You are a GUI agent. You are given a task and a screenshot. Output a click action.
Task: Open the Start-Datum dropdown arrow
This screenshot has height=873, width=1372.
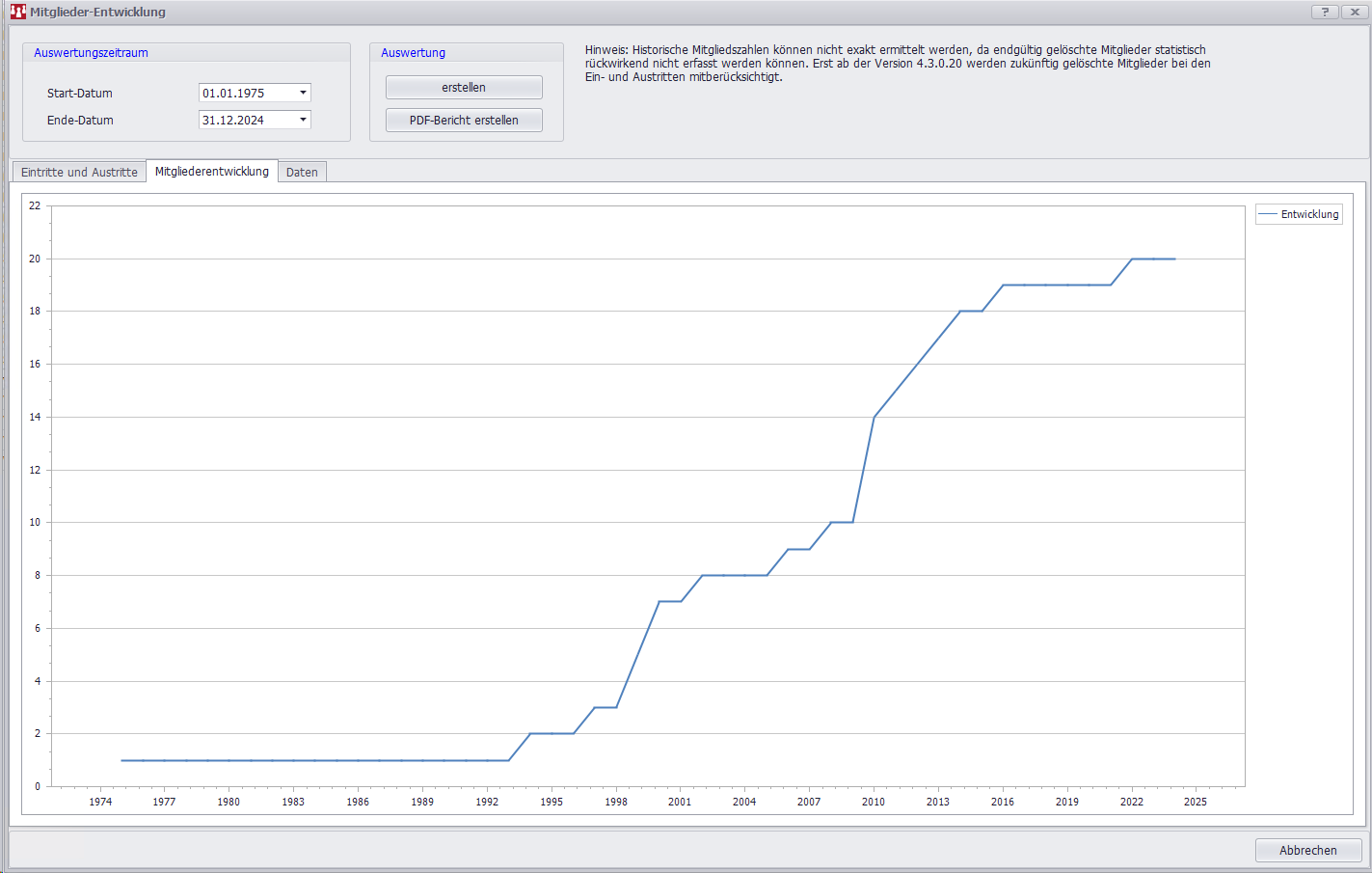pos(303,94)
